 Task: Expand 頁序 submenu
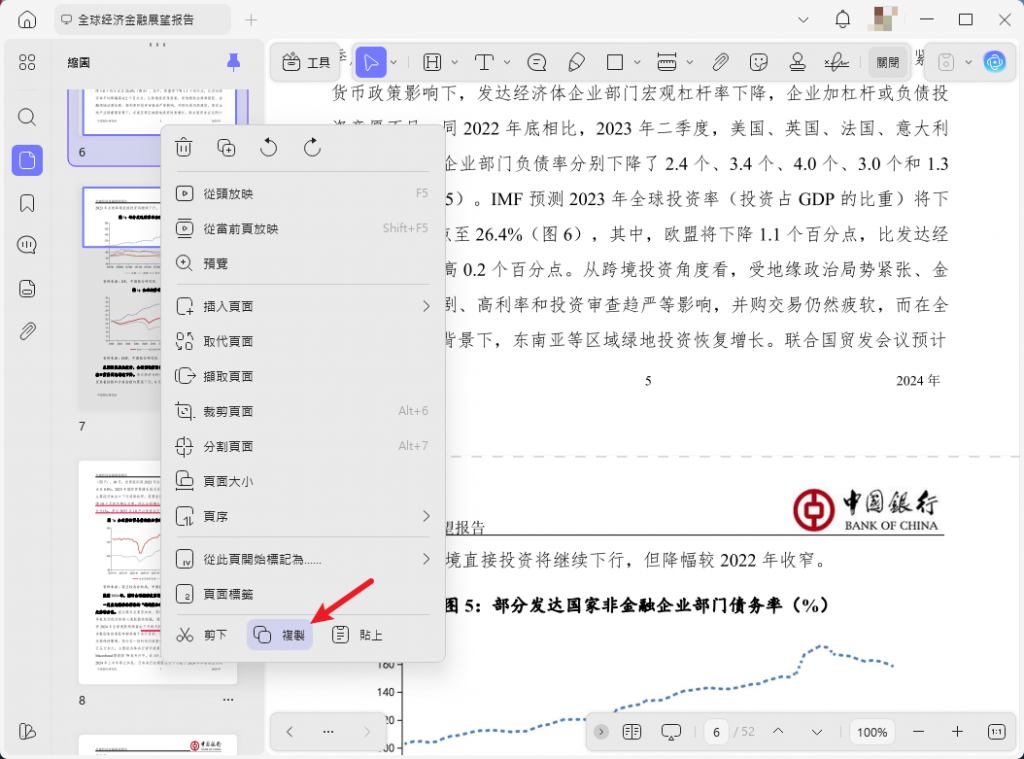pos(426,516)
